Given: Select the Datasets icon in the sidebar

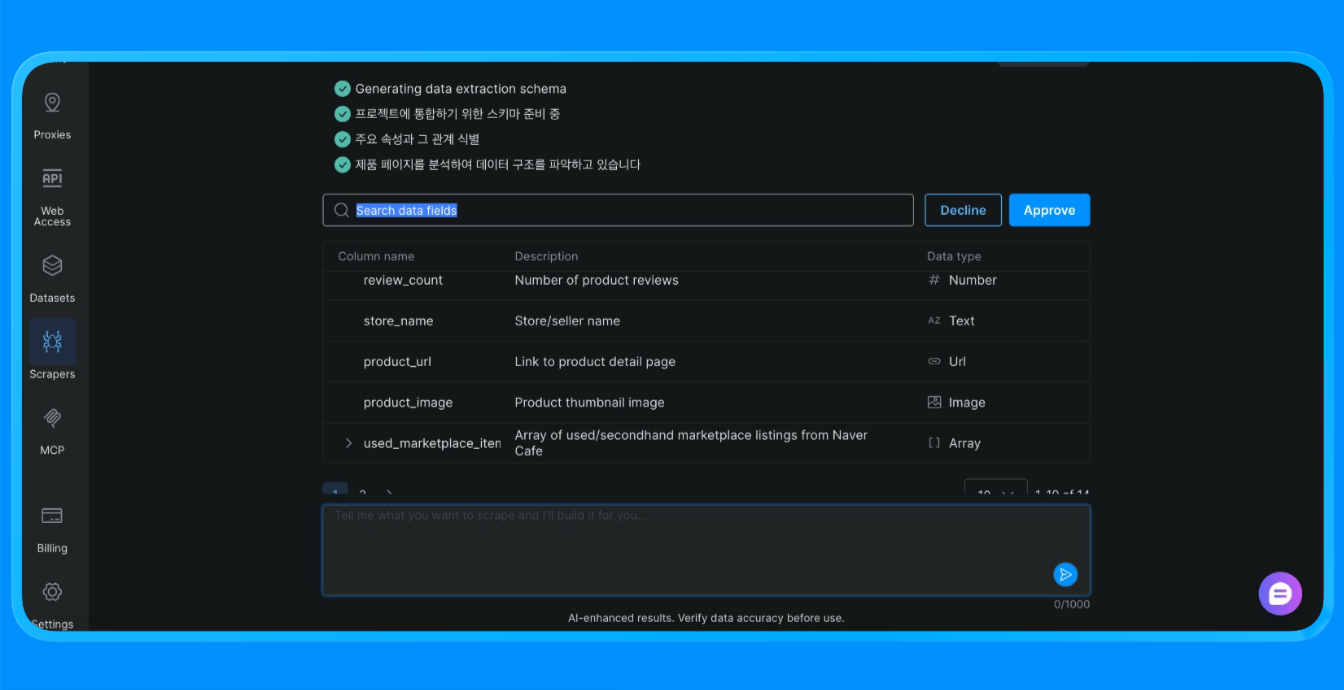Looking at the screenshot, I should click(x=51, y=266).
